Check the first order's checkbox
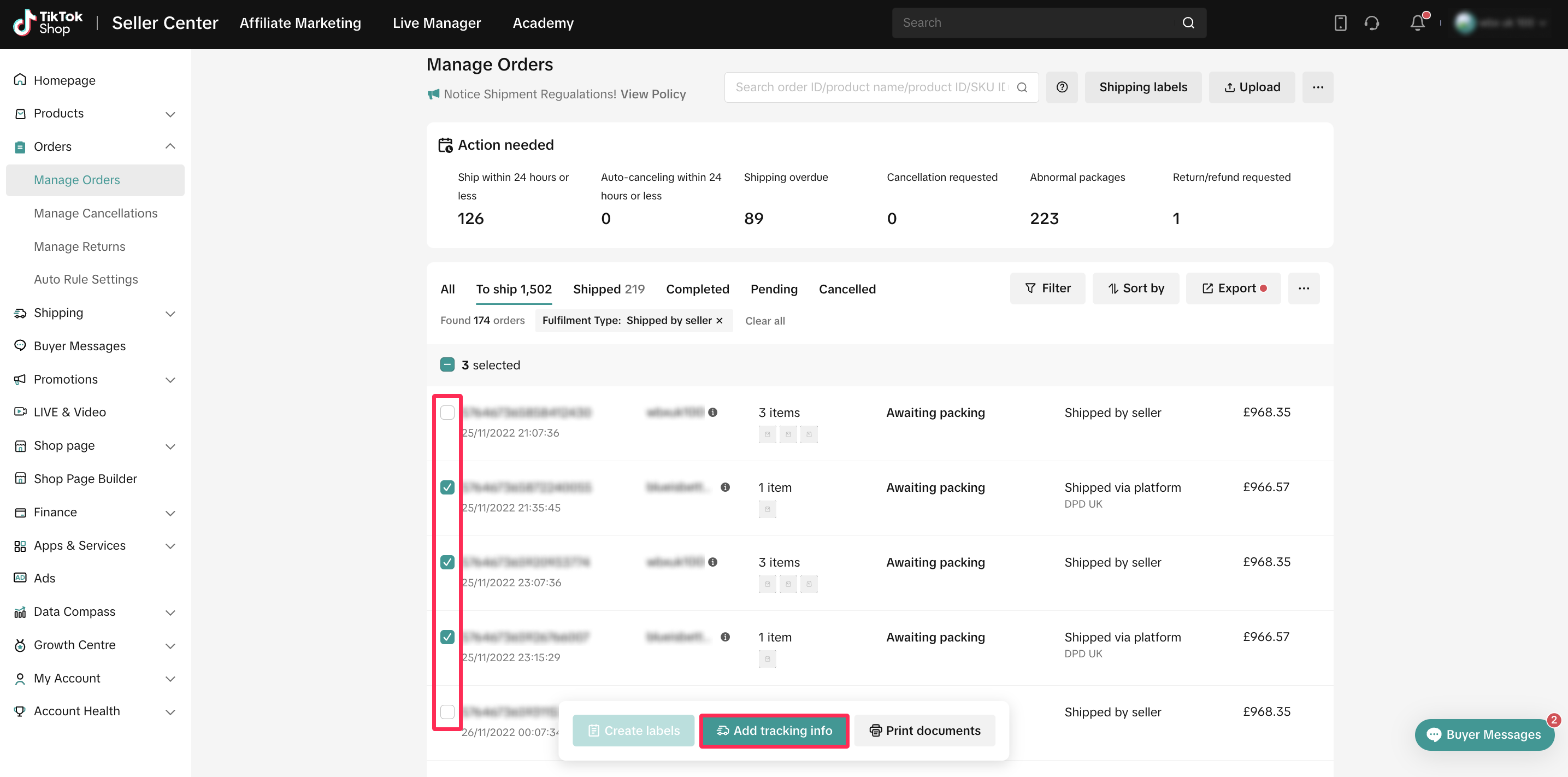The width and height of the screenshot is (1568, 777). (447, 412)
